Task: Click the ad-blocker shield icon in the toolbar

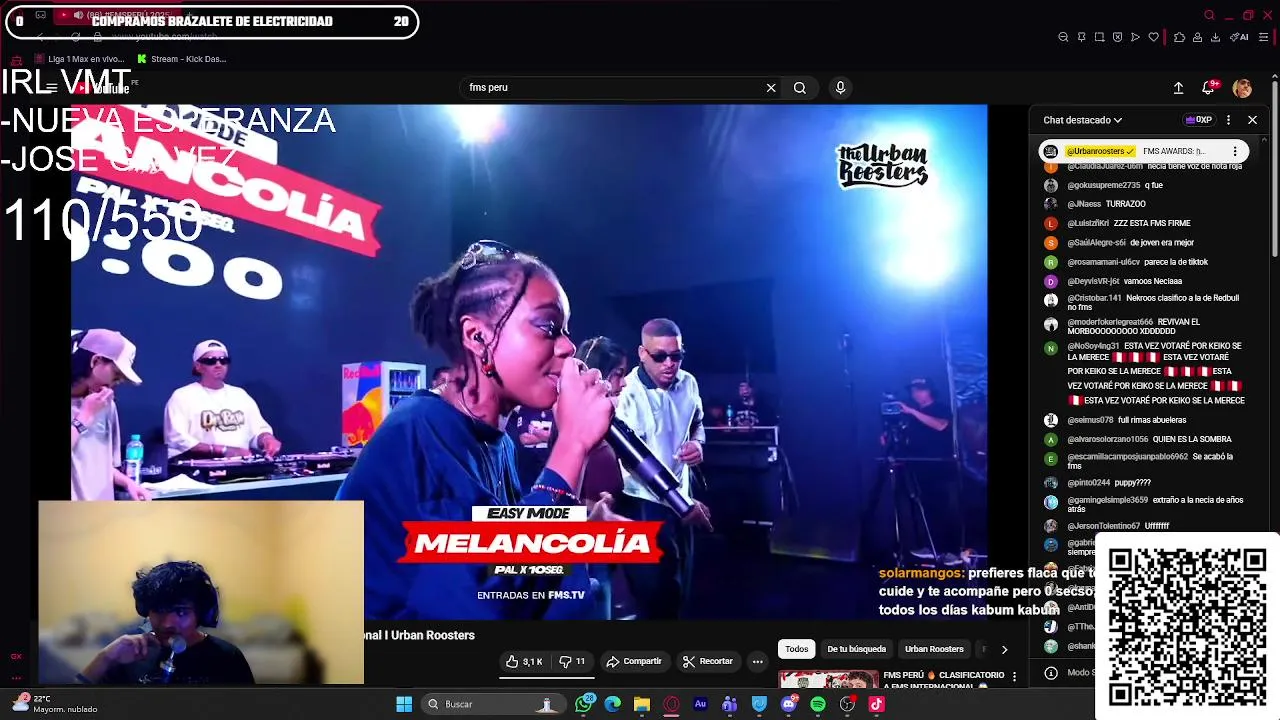Action: (1117, 37)
